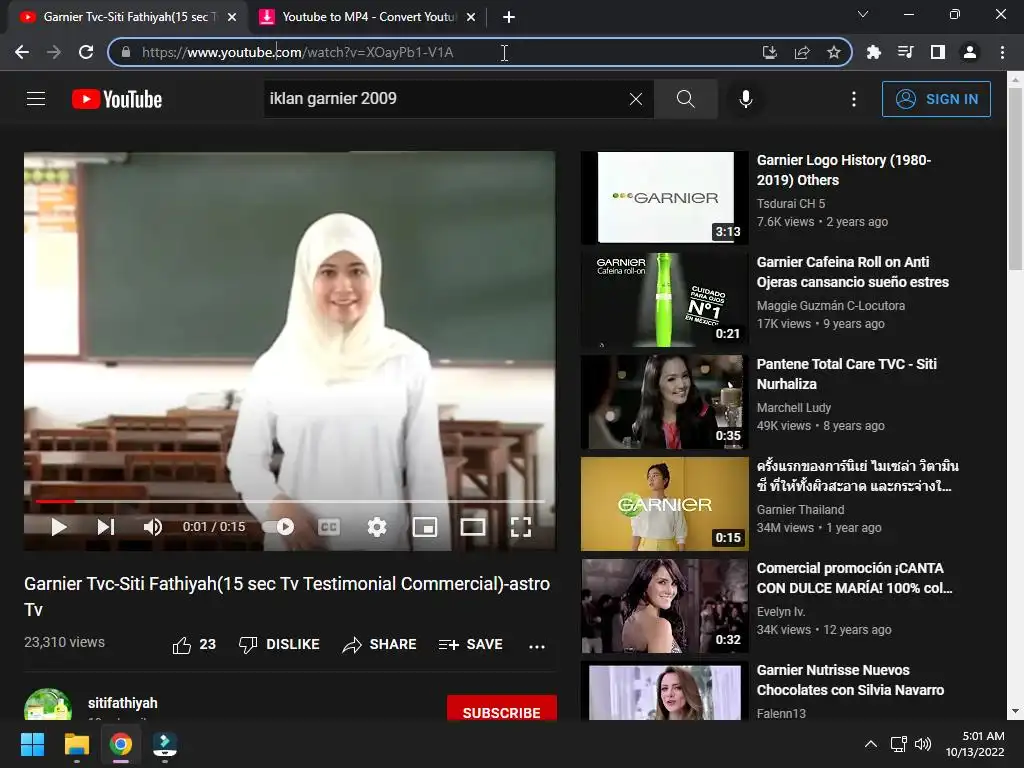This screenshot has width=1024, height=768.
Task: Clear the search box with the X icon
Action: tap(635, 99)
